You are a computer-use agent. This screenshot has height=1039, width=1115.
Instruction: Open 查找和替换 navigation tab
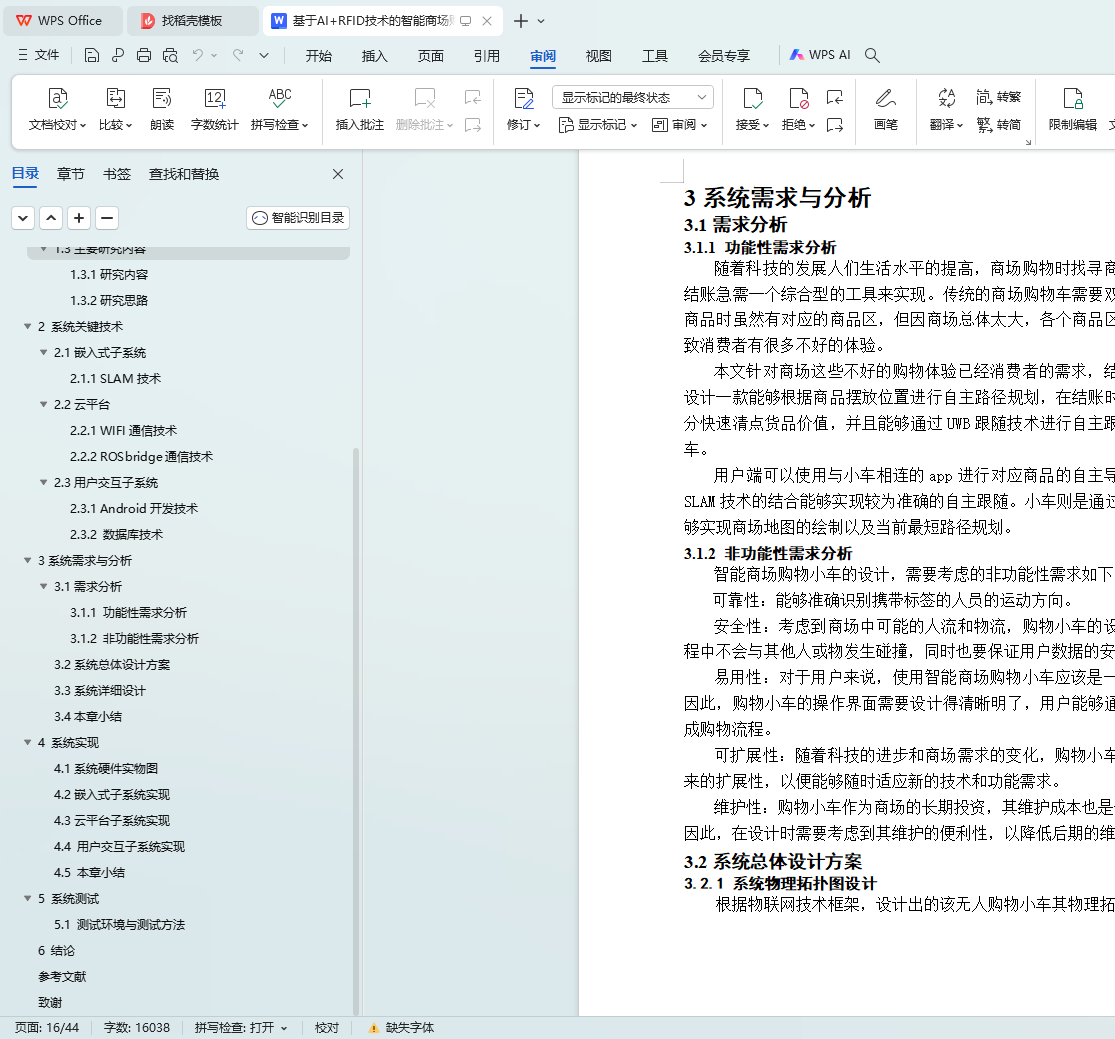(183, 174)
